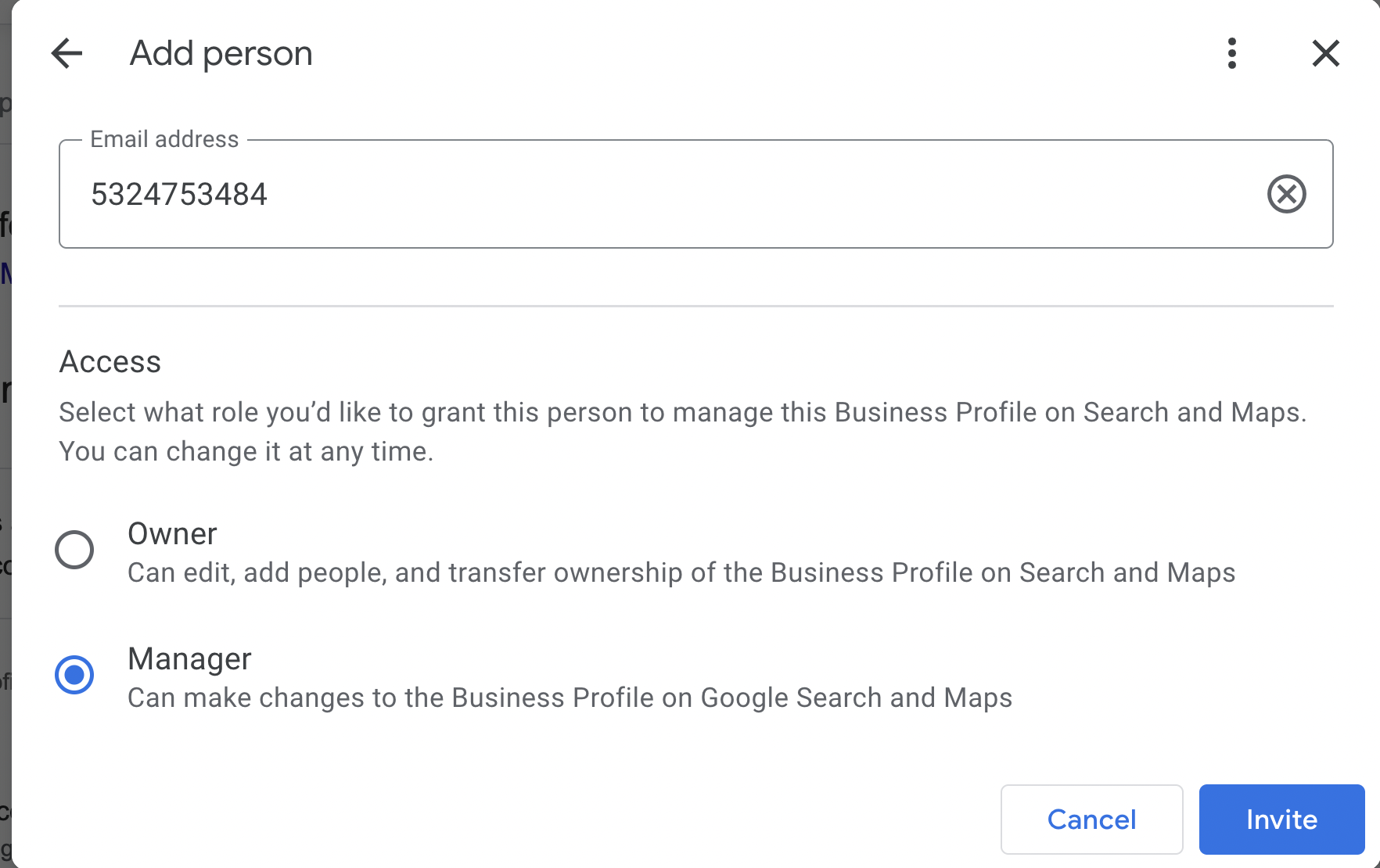Screen dimensions: 1380x868
Task: Place cursor in the typed 5324753484 text
Action: [x=179, y=195]
